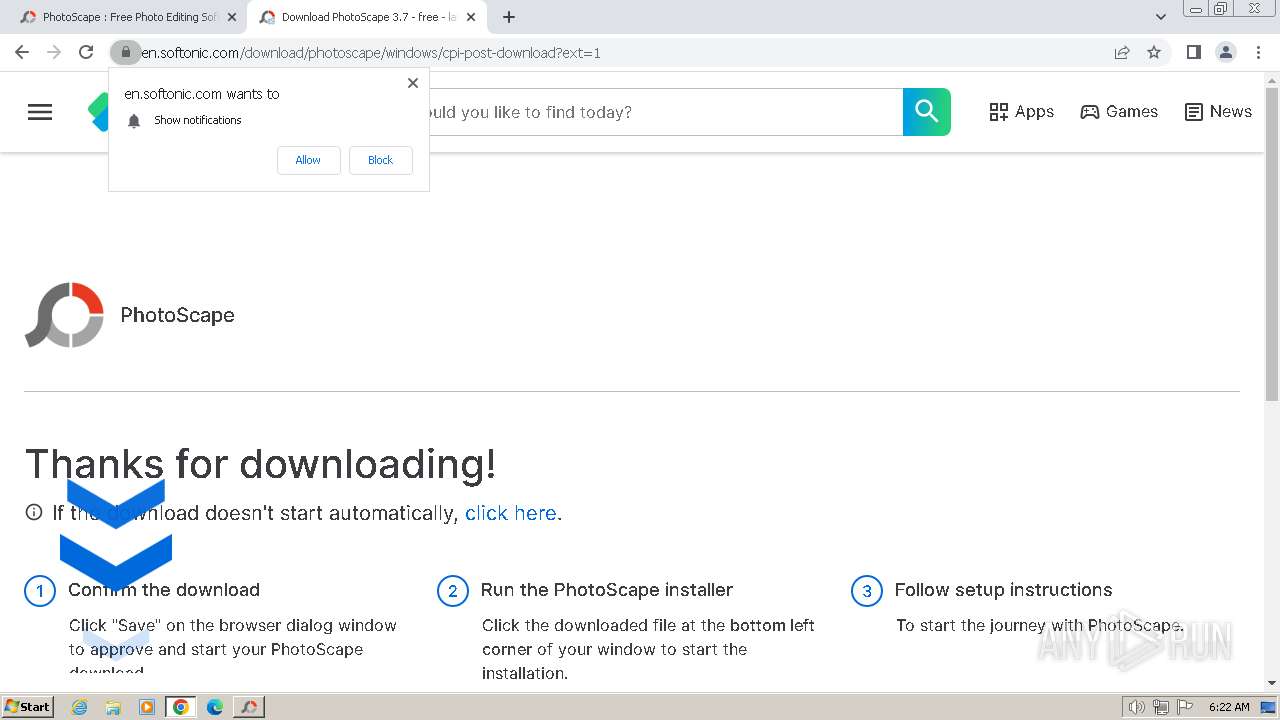Open Microsoft Edge from taskbar
The width and height of the screenshot is (1280, 720).
coord(215,707)
